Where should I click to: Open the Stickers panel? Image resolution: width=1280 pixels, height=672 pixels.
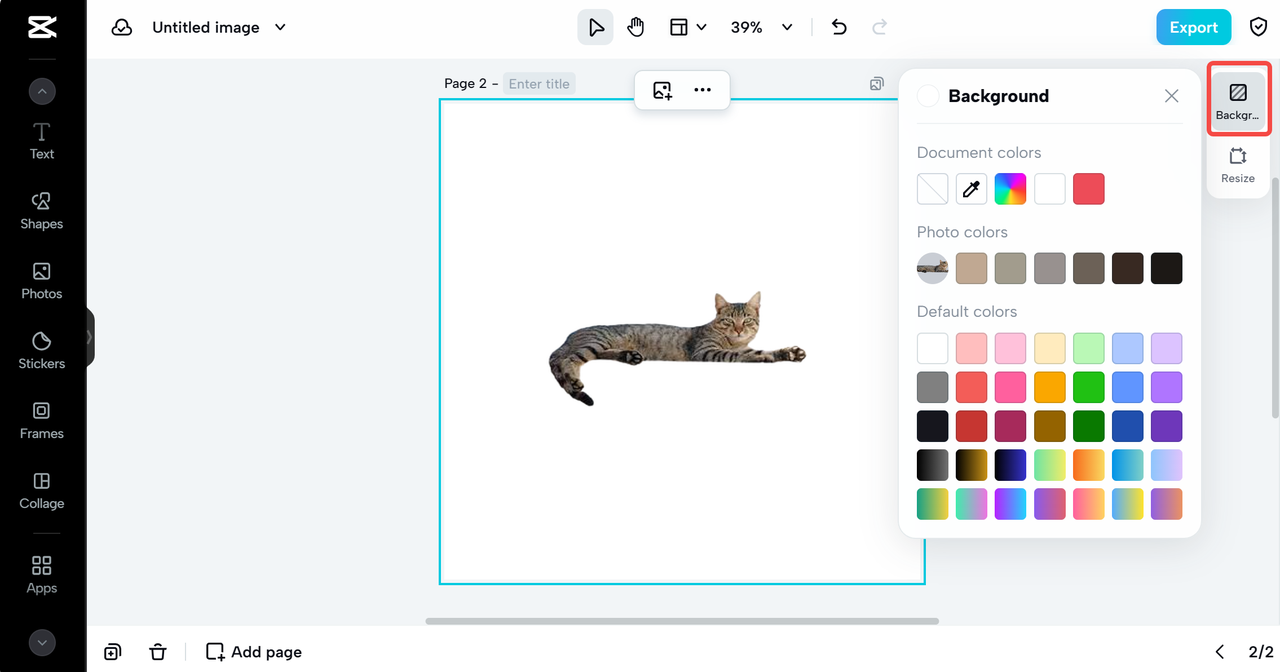[42, 351]
